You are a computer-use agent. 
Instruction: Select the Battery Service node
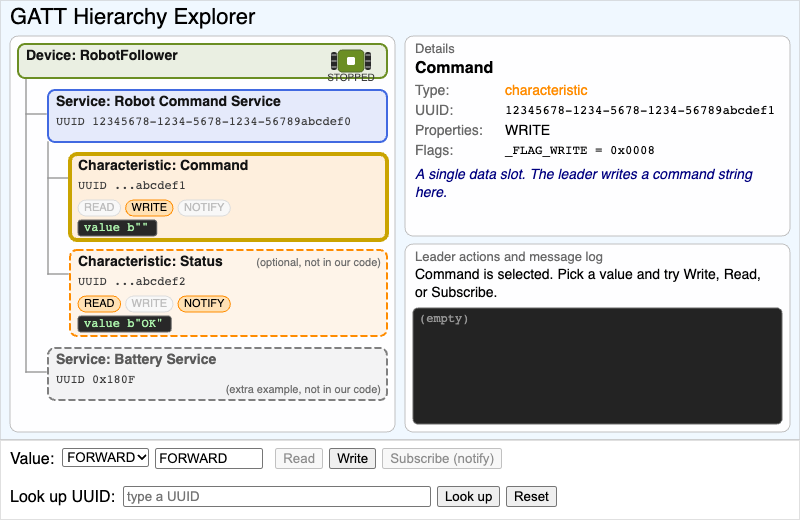[217, 374]
